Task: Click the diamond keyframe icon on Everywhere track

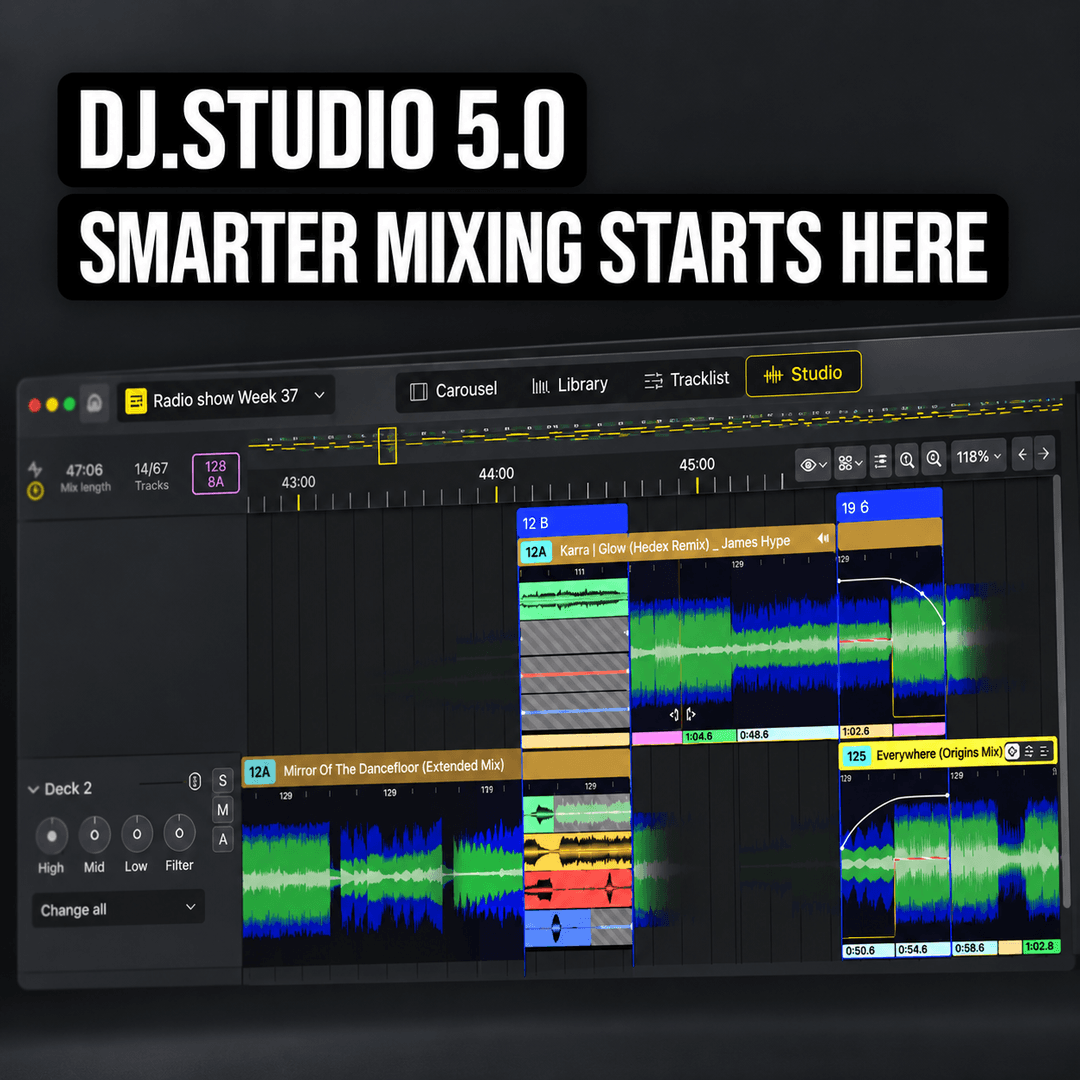Action: pyautogui.click(x=1012, y=751)
